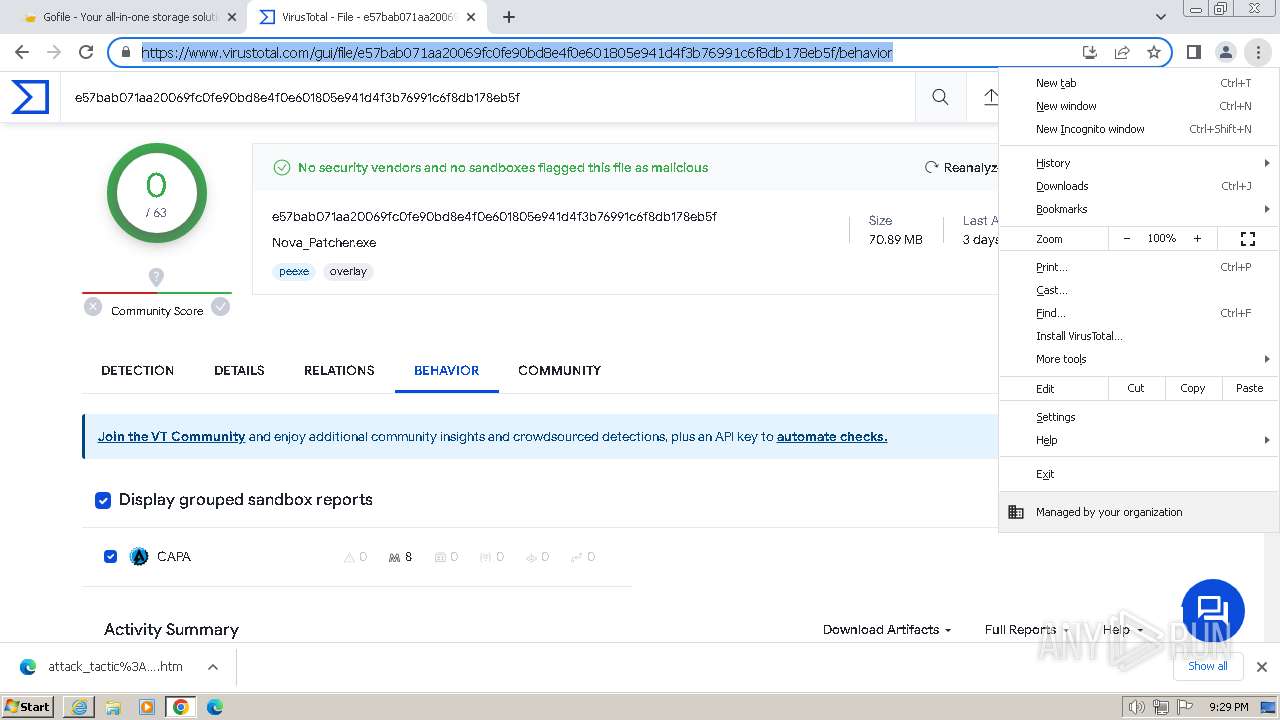Click the media player taskbar icon
The image size is (1280, 720).
(x=147, y=707)
